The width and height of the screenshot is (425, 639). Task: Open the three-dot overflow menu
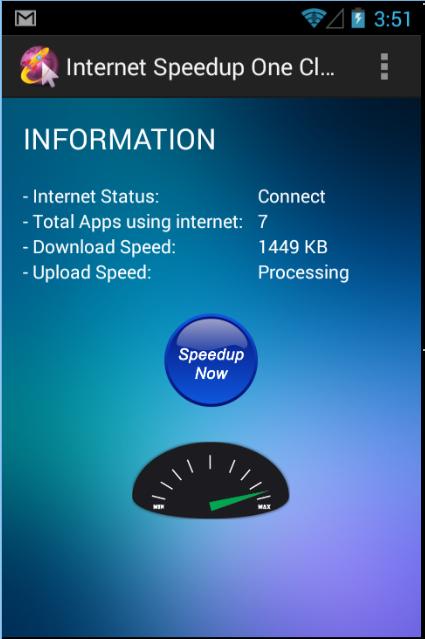tap(384, 66)
